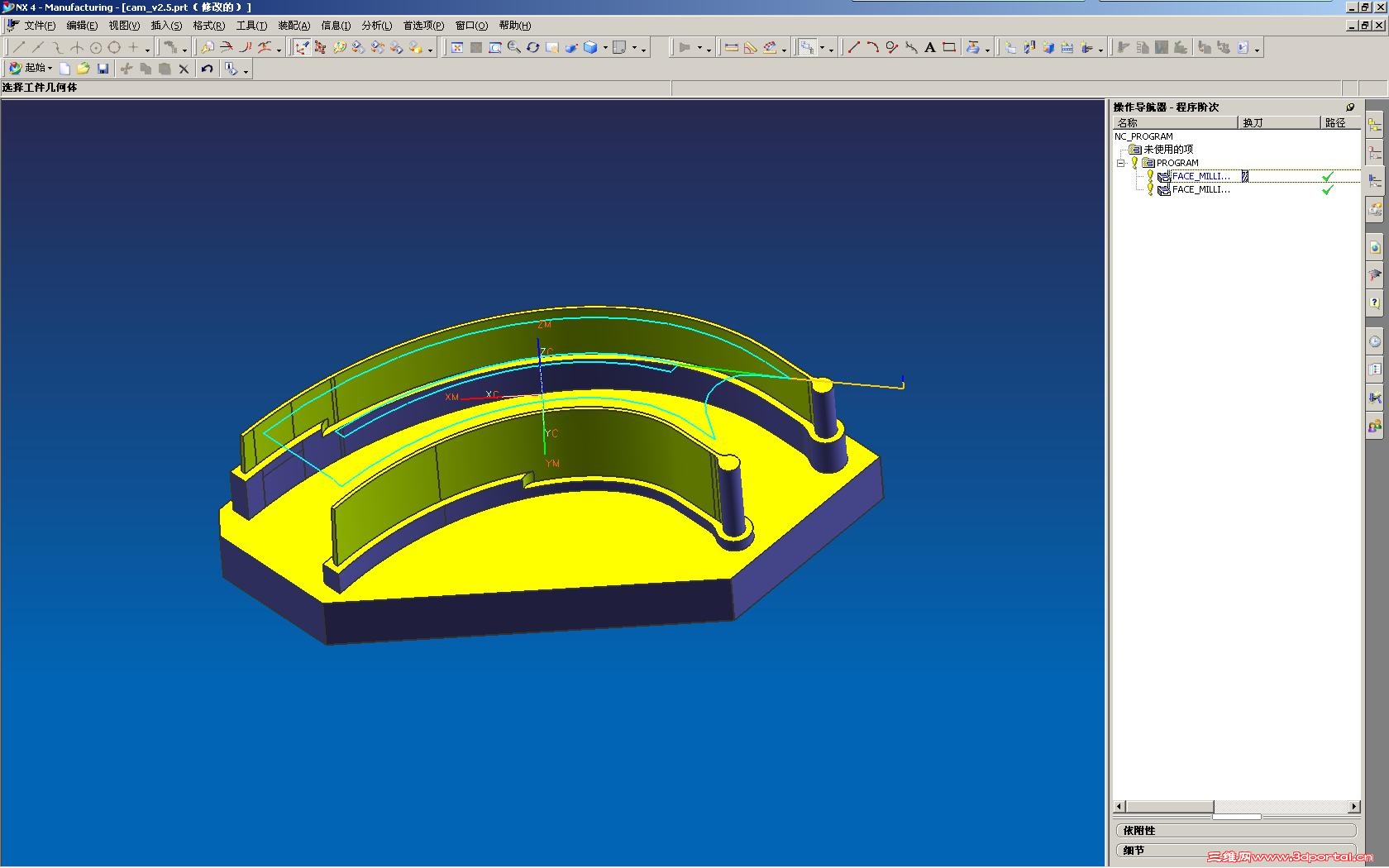This screenshot has width=1389, height=868.
Task: Open the 工具(T) menu
Action: 251,26
